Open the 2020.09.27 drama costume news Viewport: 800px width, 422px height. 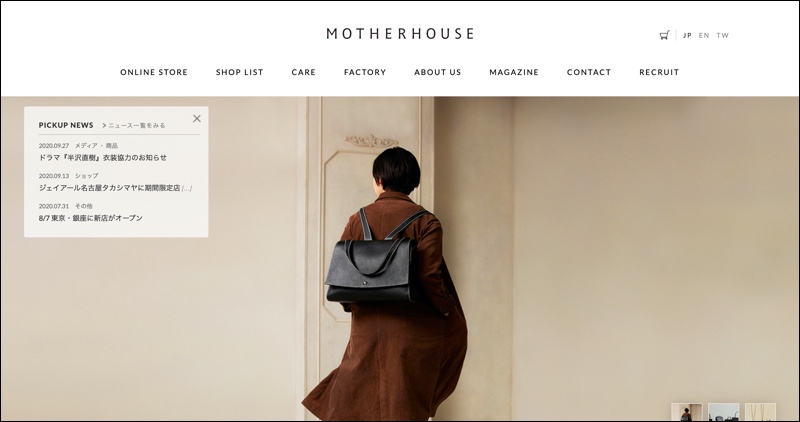pos(103,158)
